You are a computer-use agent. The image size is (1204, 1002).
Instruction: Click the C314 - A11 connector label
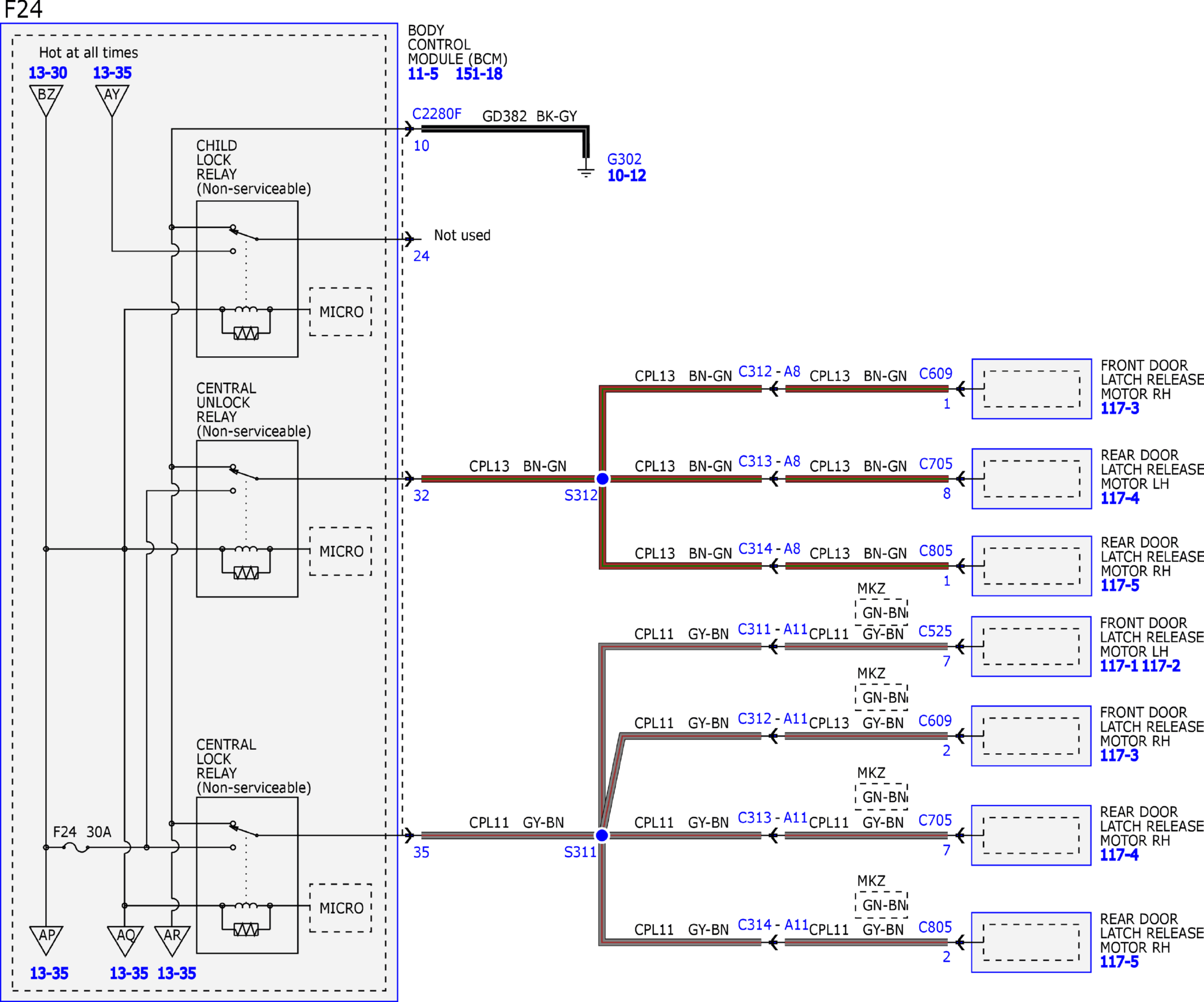tap(773, 925)
